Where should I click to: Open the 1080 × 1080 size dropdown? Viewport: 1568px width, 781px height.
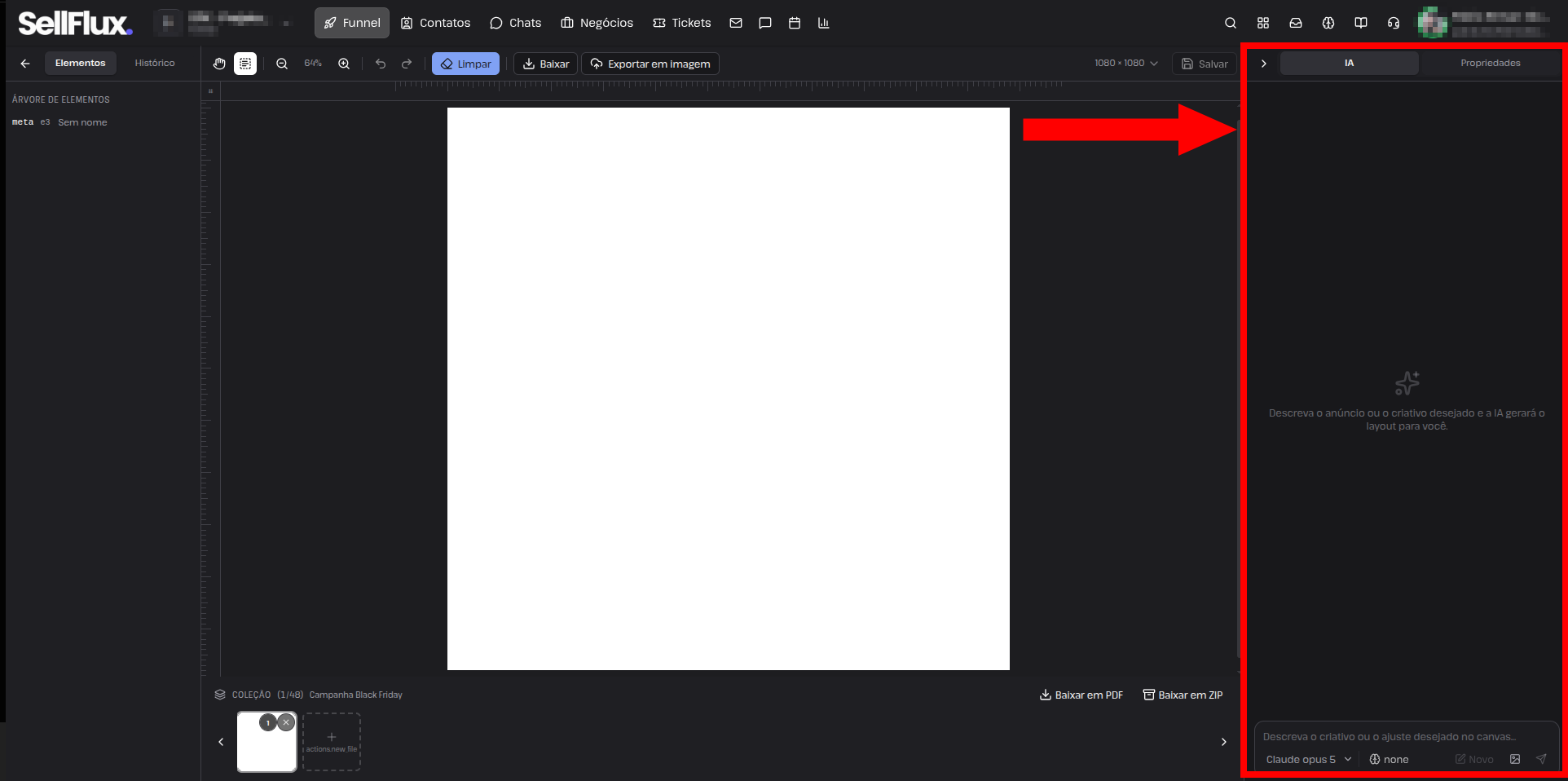tap(1126, 63)
